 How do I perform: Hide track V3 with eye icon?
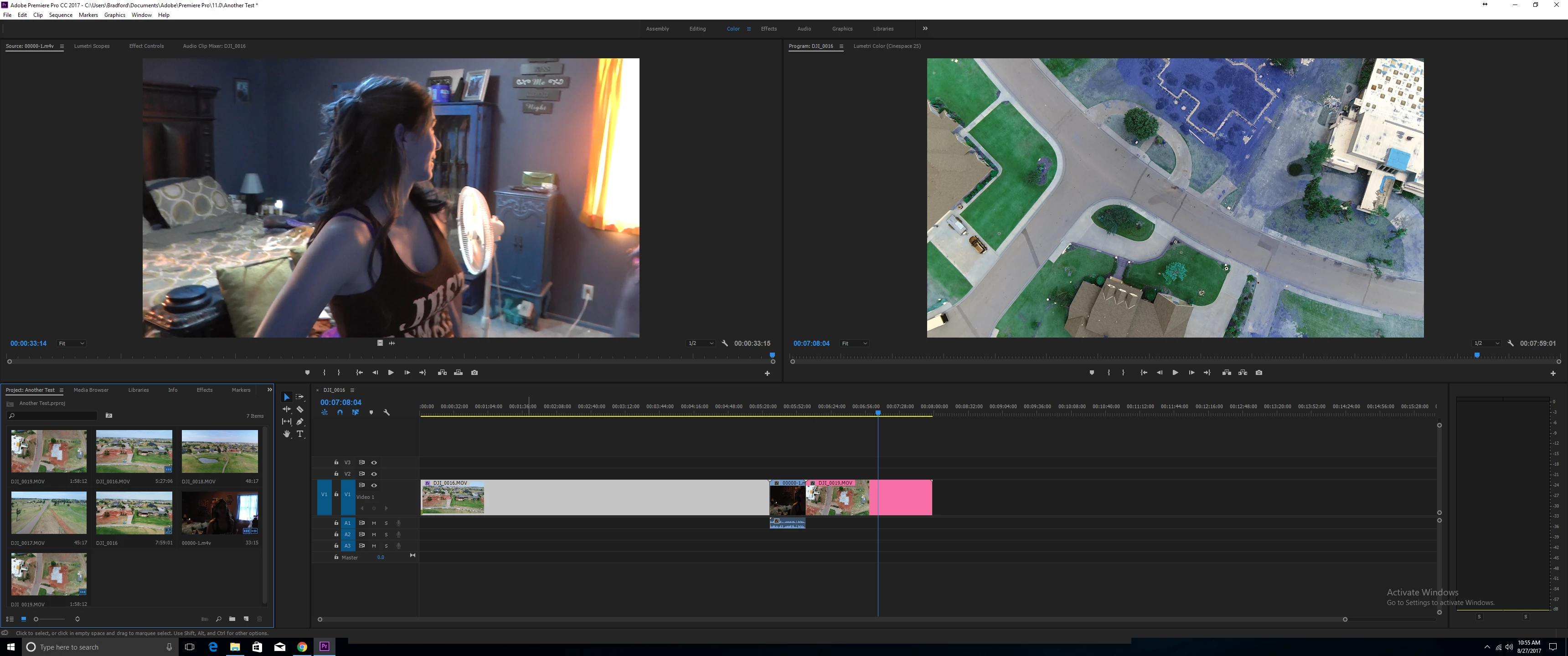pyautogui.click(x=374, y=462)
